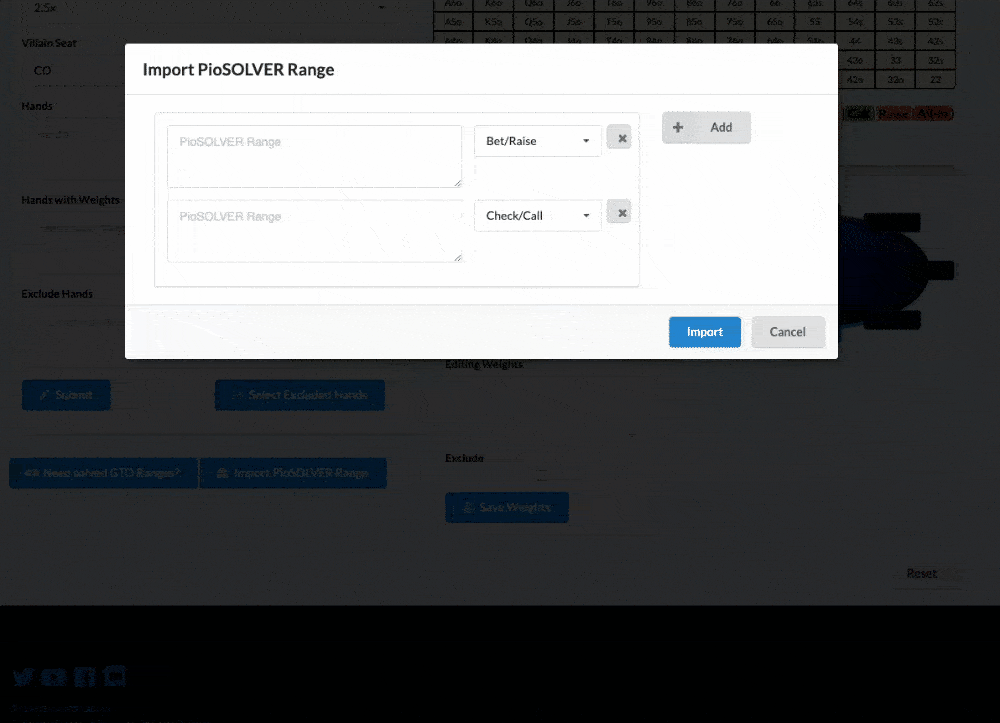Image resolution: width=1000 pixels, height=723 pixels.
Task: Open the Facebook icon in the footer
Action: [x=86, y=677]
